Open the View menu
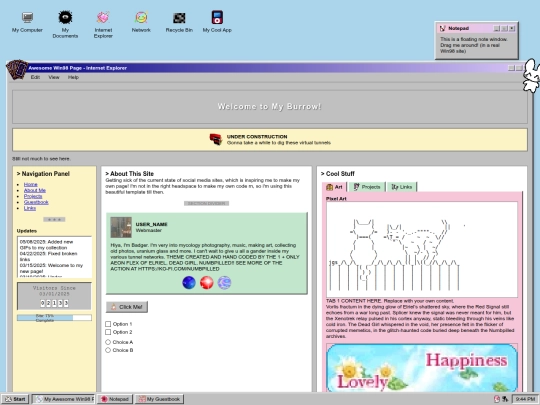540x405 pixels. [54, 77]
